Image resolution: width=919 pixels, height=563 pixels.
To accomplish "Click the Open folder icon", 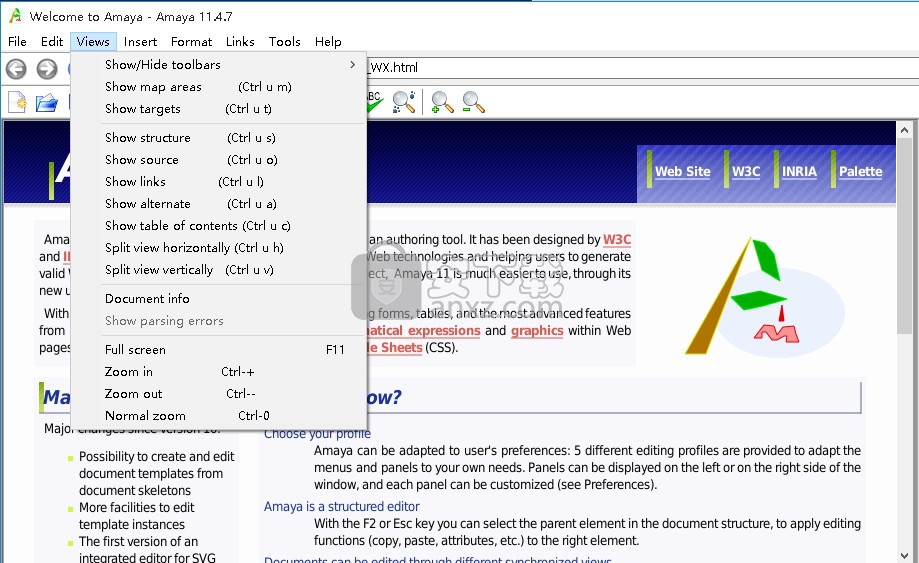I will click(x=47, y=104).
